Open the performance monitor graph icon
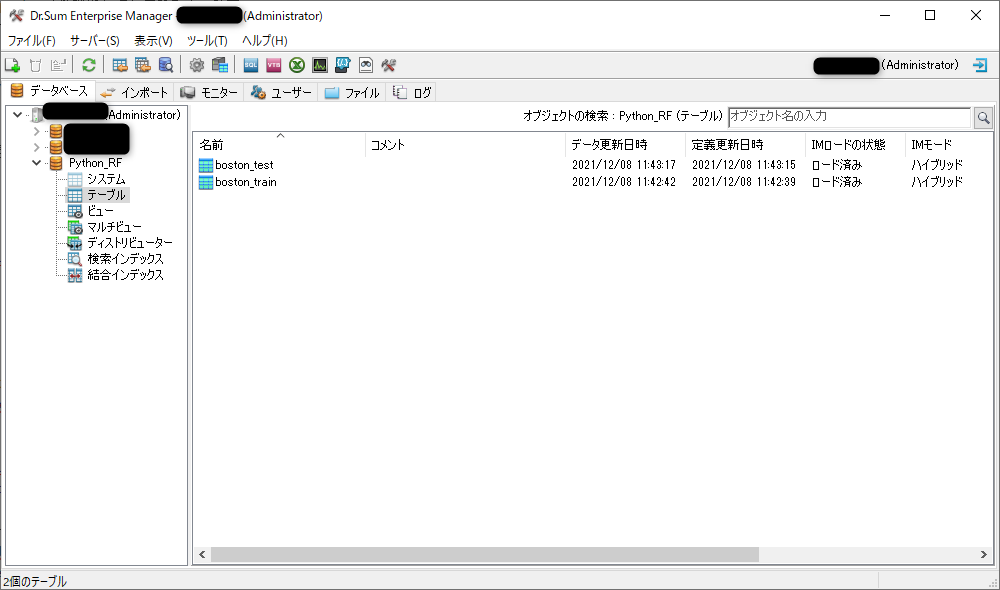This screenshot has height=590, width=1000. point(320,65)
